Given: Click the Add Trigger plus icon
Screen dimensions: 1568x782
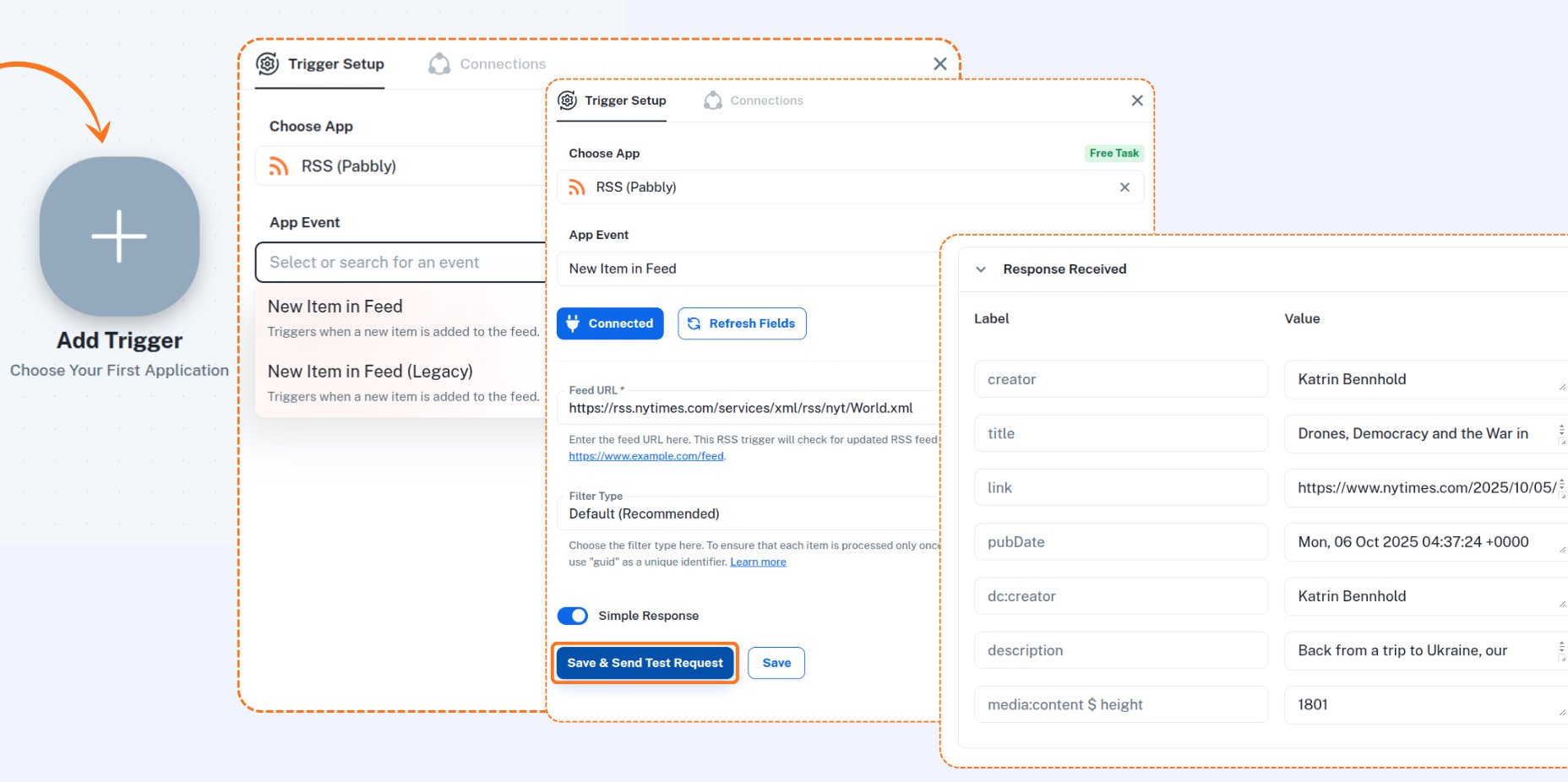Looking at the screenshot, I should pyautogui.click(x=119, y=236).
